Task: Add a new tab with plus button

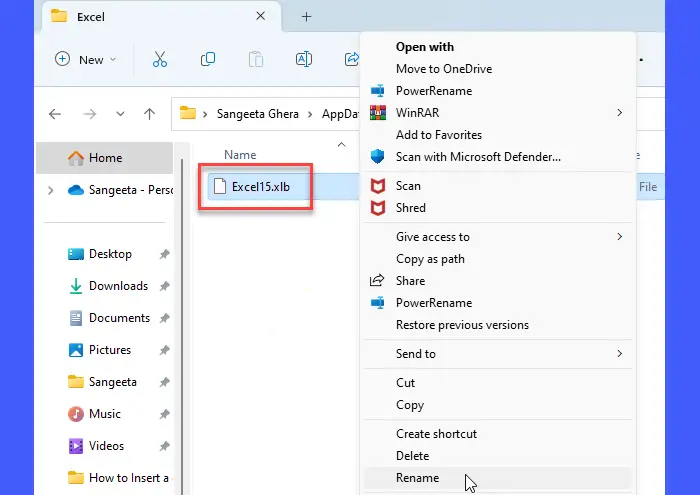Action: [x=306, y=17]
